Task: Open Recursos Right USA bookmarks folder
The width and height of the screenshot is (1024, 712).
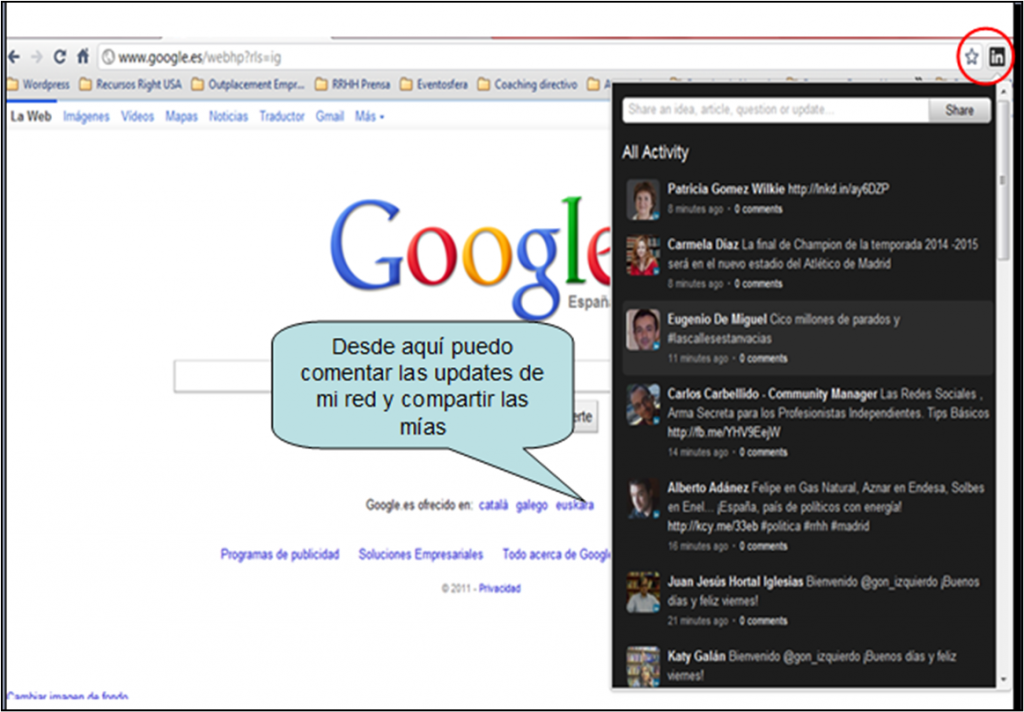Action: click(131, 84)
